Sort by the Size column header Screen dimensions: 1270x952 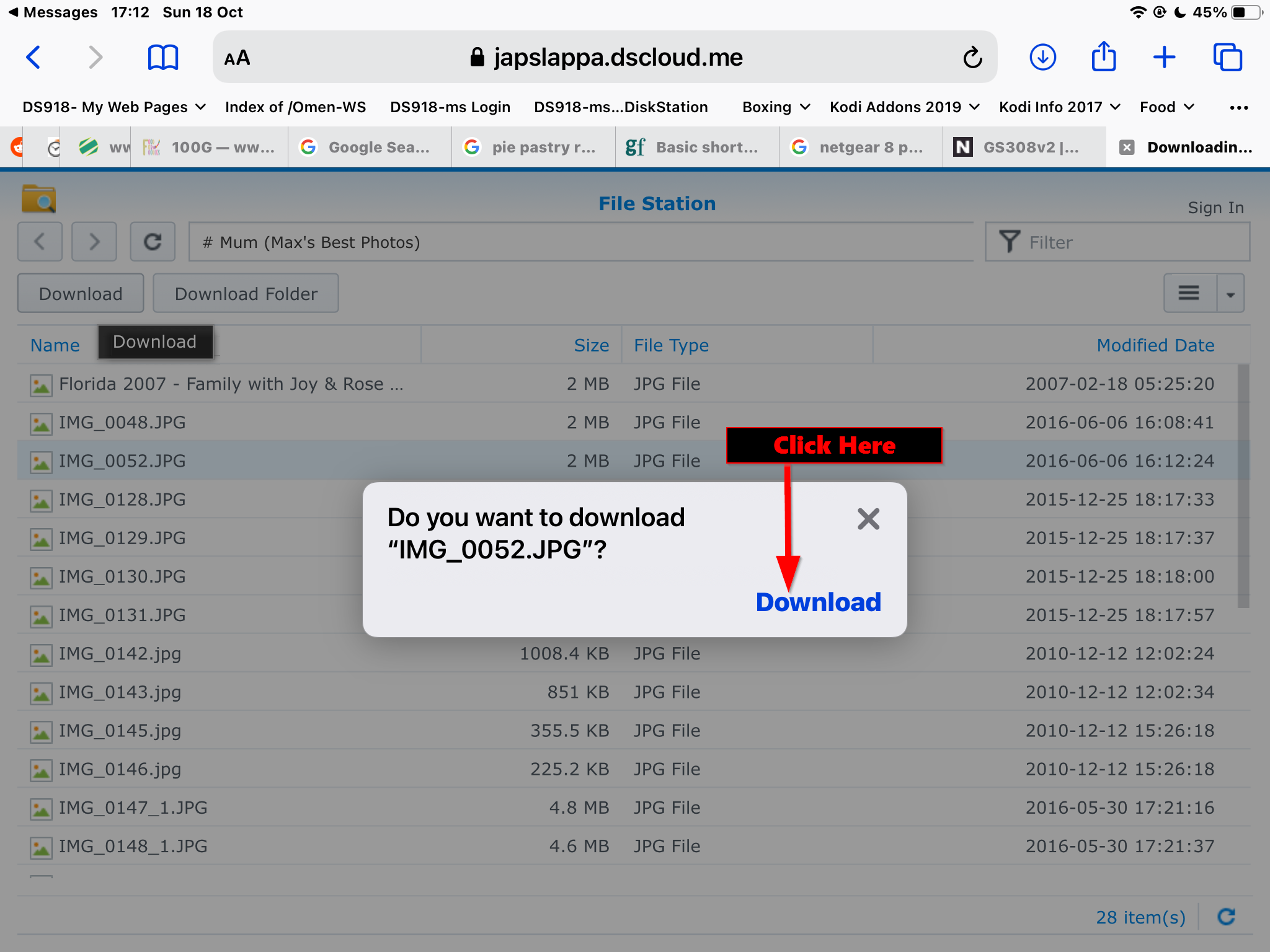click(x=591, y=345)
